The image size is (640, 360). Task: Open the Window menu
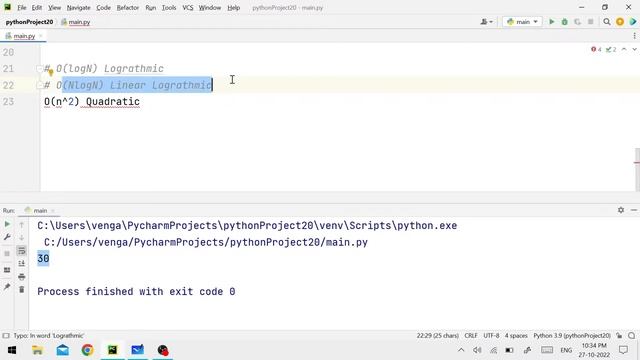click(209, 7)
